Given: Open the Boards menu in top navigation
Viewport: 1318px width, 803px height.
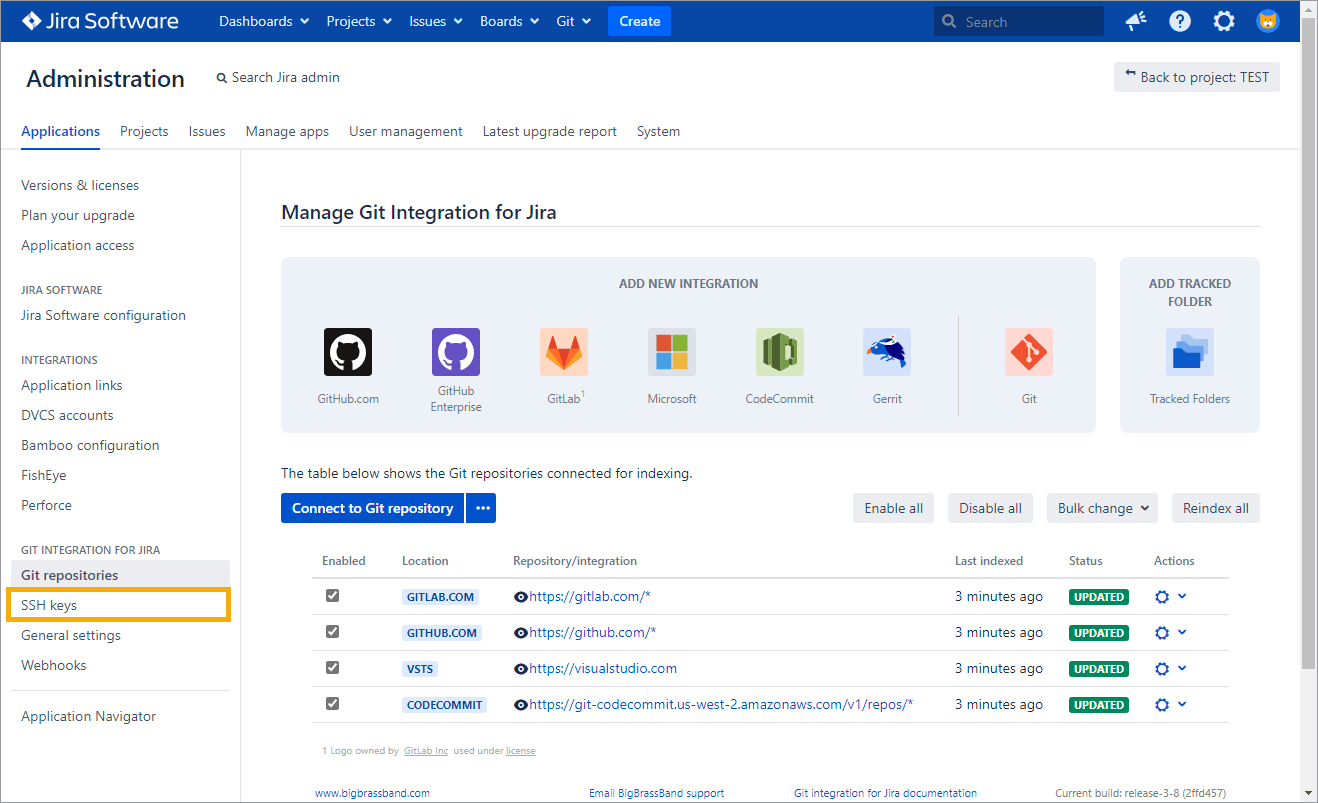Looking at the screenshot, I should coord(509,21).
